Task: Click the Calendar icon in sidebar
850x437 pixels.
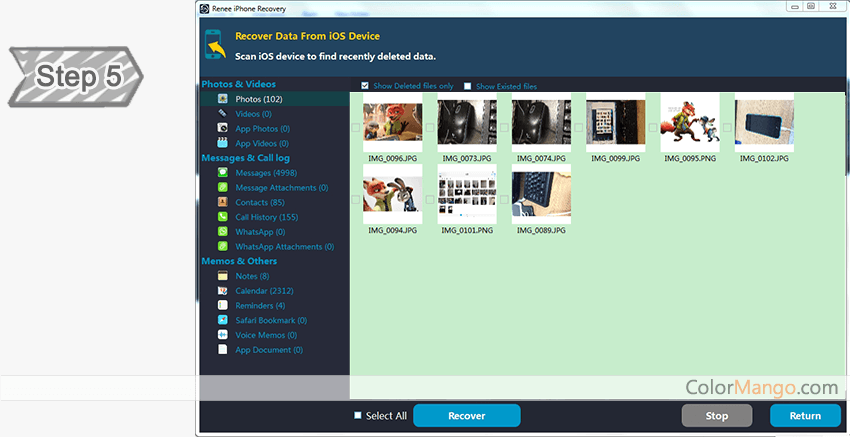Action: (223, 291)
